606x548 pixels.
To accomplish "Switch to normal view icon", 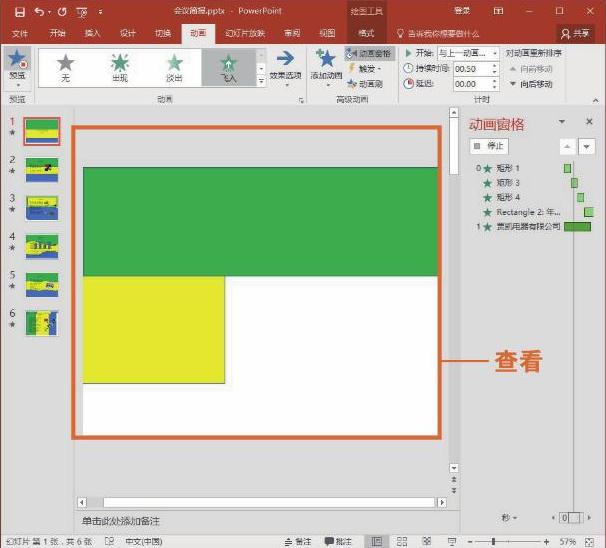I will (x=376, y=541).
